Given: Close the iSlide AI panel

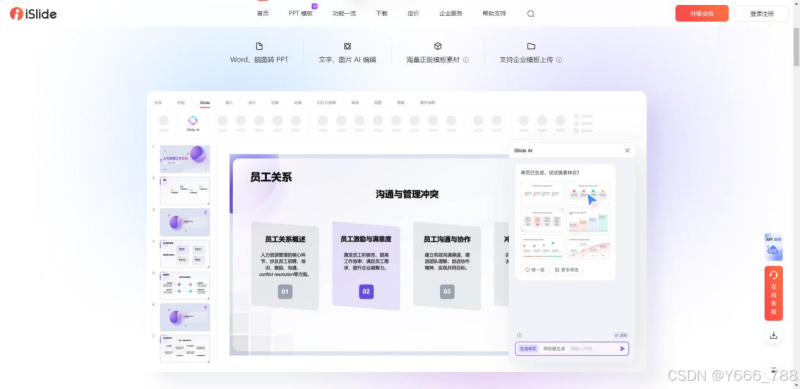Looking at the screenshot, I should pos(627,151).
